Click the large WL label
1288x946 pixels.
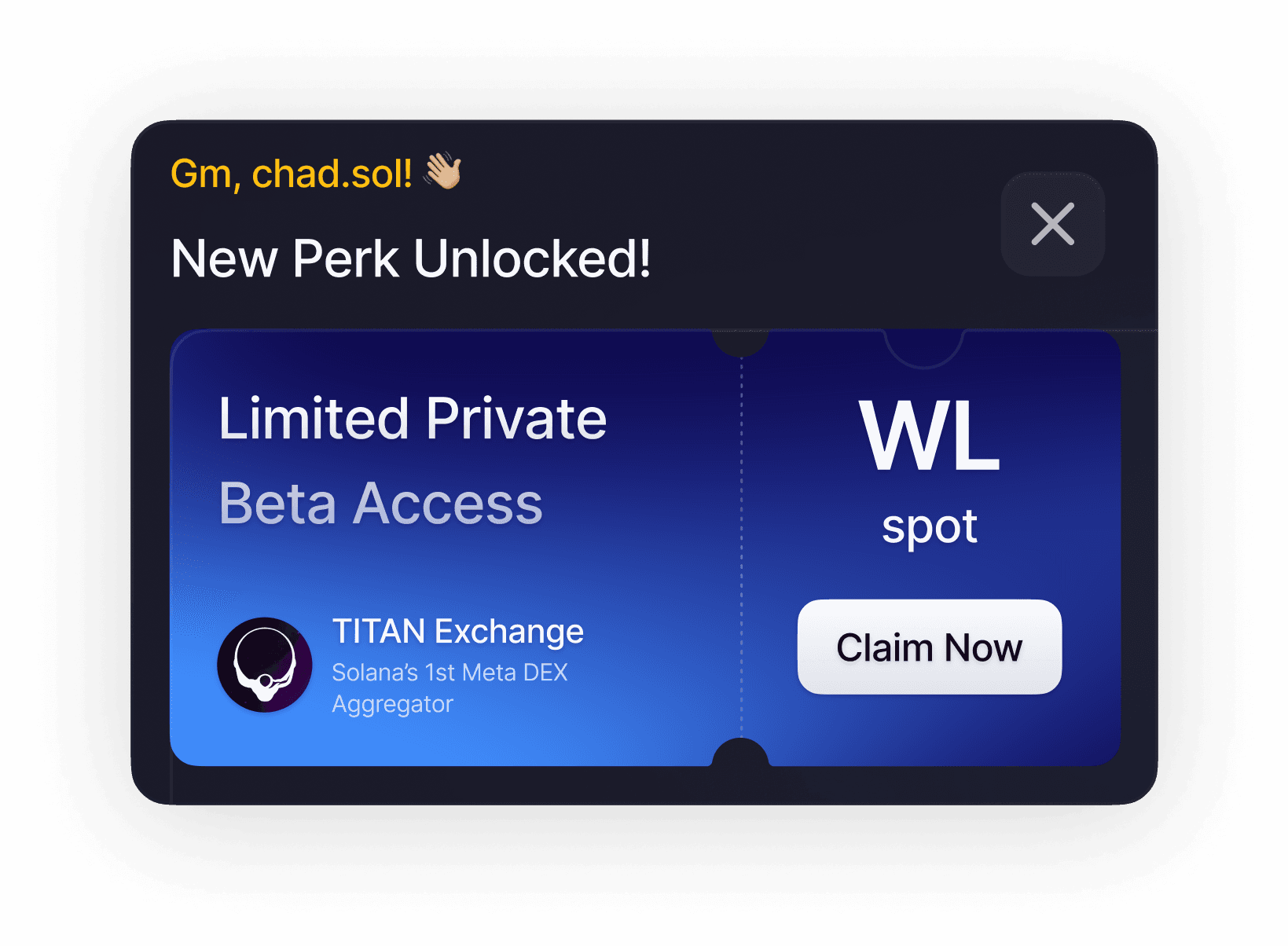pyautogui.click(x=930, y=434)
